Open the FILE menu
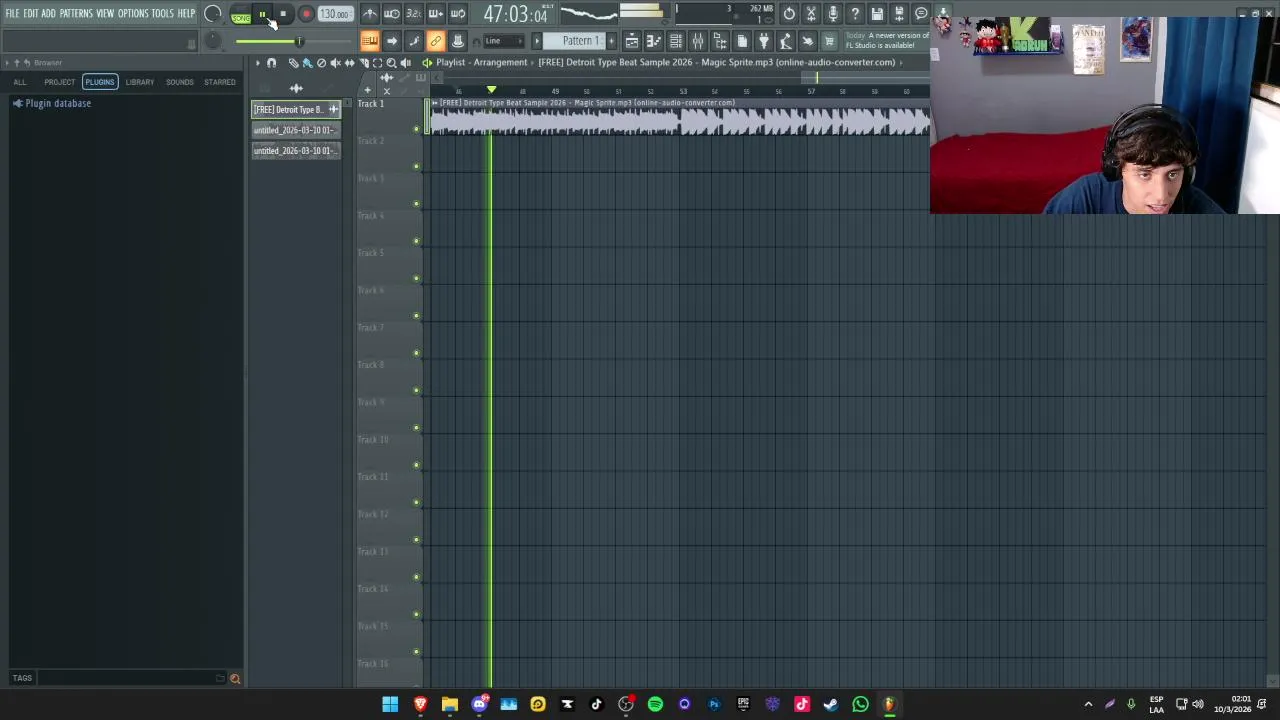 (x=12, y=13)
